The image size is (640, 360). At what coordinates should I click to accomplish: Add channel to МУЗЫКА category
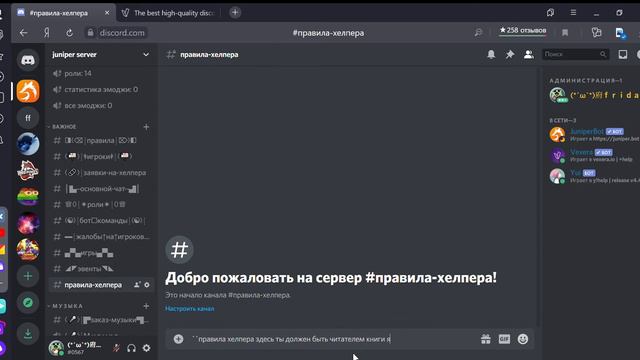[x=146, y=306]
